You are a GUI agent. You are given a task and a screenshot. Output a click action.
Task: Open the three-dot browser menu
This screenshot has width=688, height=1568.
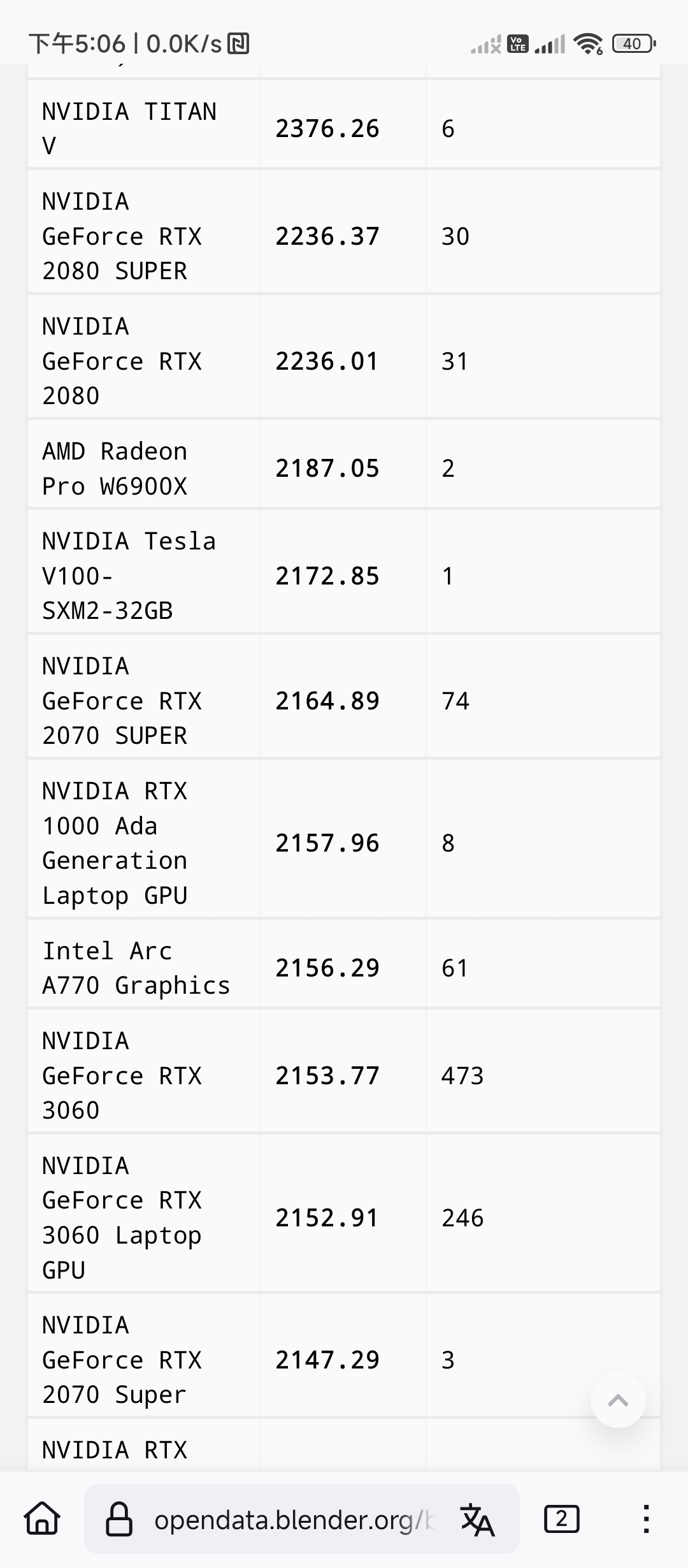[646, 1519]
